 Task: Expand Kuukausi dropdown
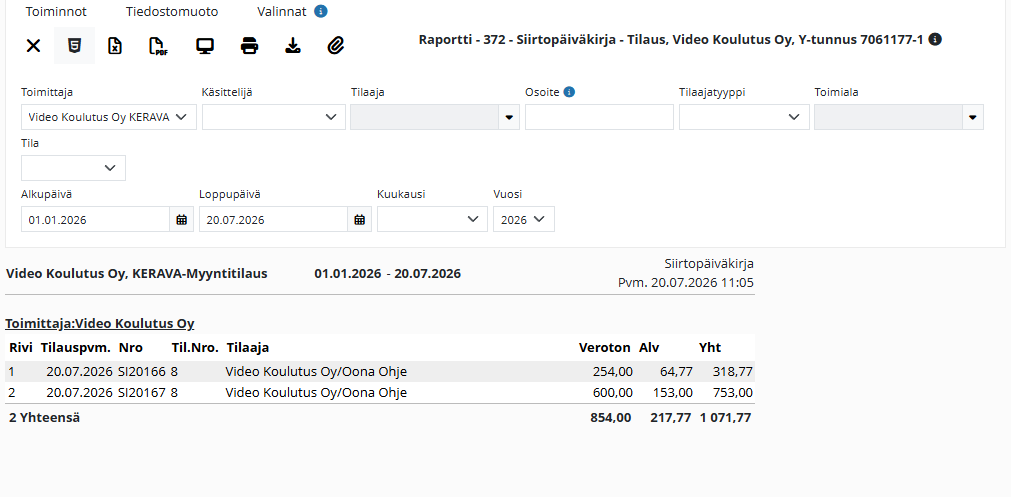[x=432, y=220]
